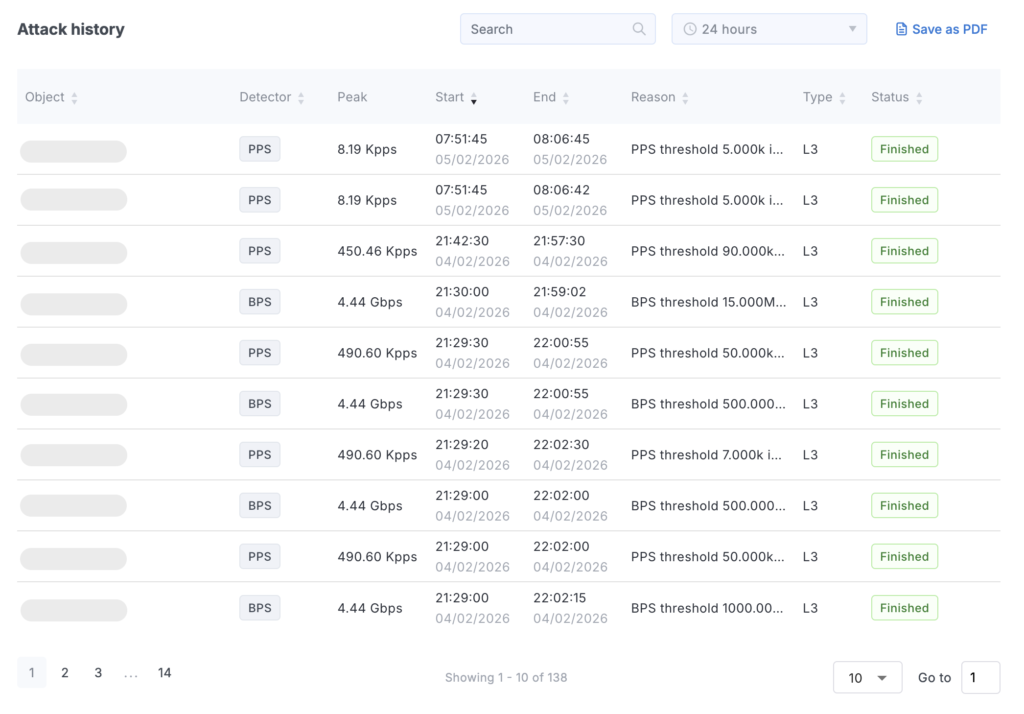Click the Showing 1 - 10 of 138 text
Image resolution: width=1024 pixels, height=714 pixels.
(506, 677)
